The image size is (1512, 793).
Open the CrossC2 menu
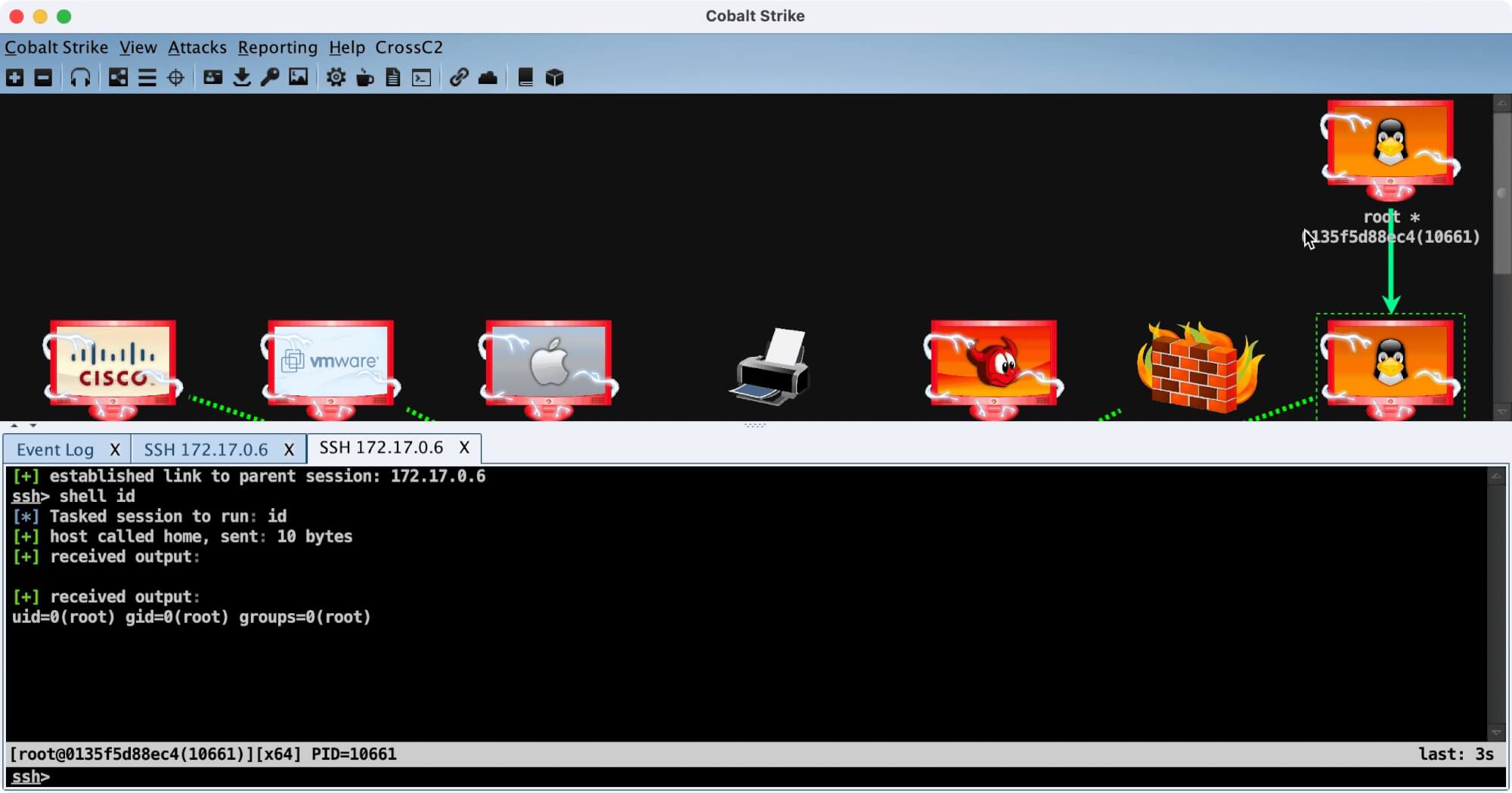pyautogui.click(x=409, y=47)
